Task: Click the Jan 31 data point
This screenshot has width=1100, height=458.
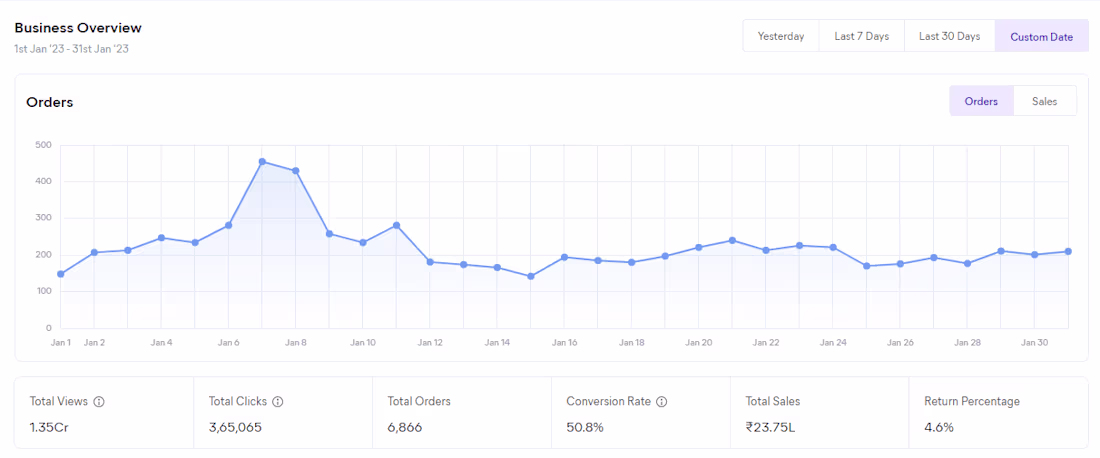Action: tap(1068, 251)
